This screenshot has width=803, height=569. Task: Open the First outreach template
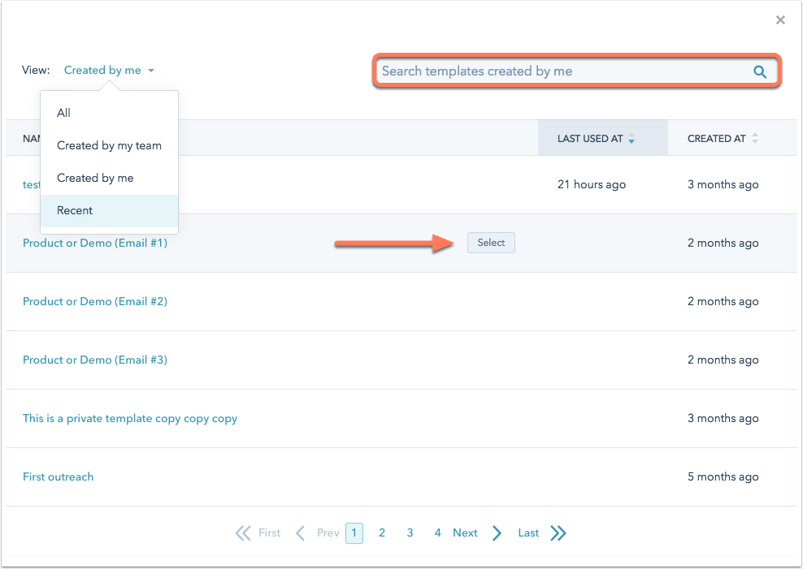pyautogui.click(x=58, y=477)
